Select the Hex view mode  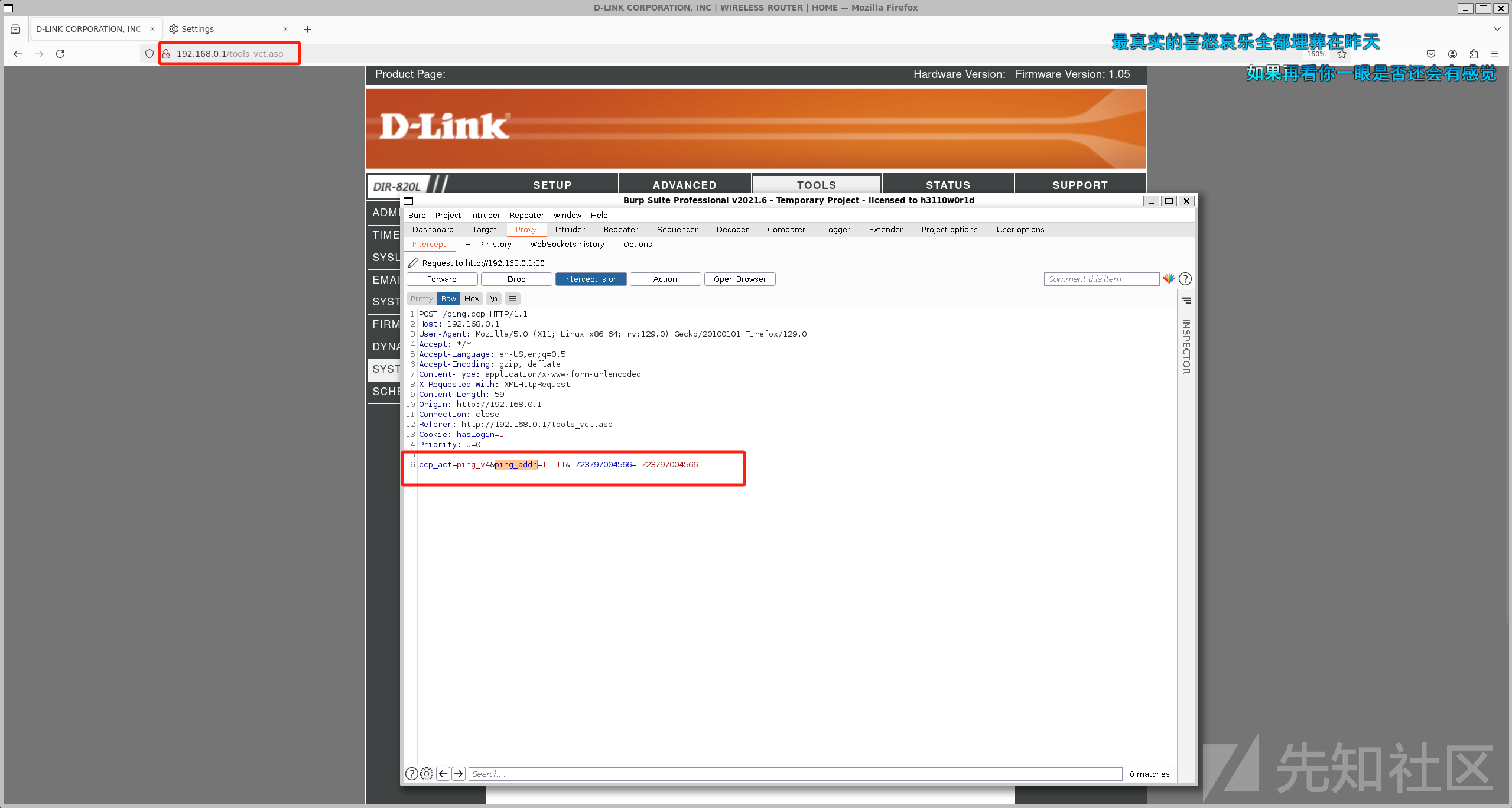click(472, 298)
